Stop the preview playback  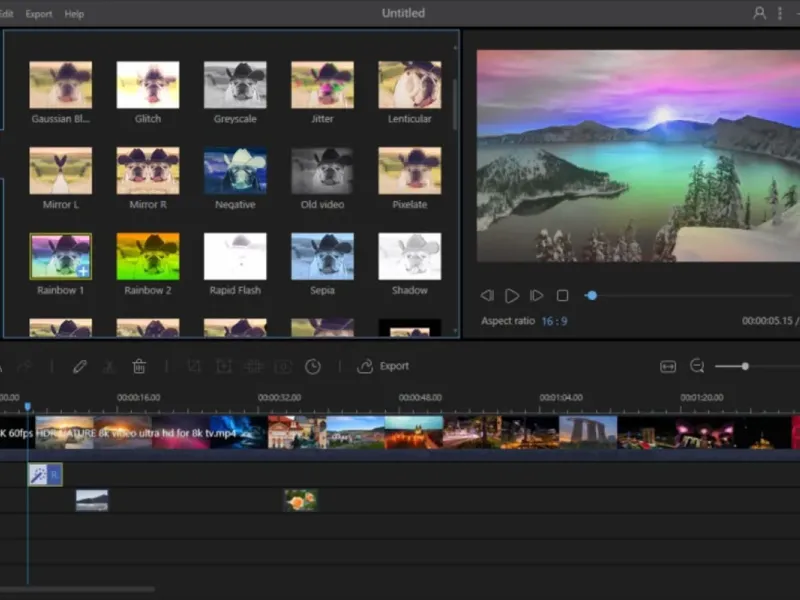pyautogui.click(x=562, y=296)
